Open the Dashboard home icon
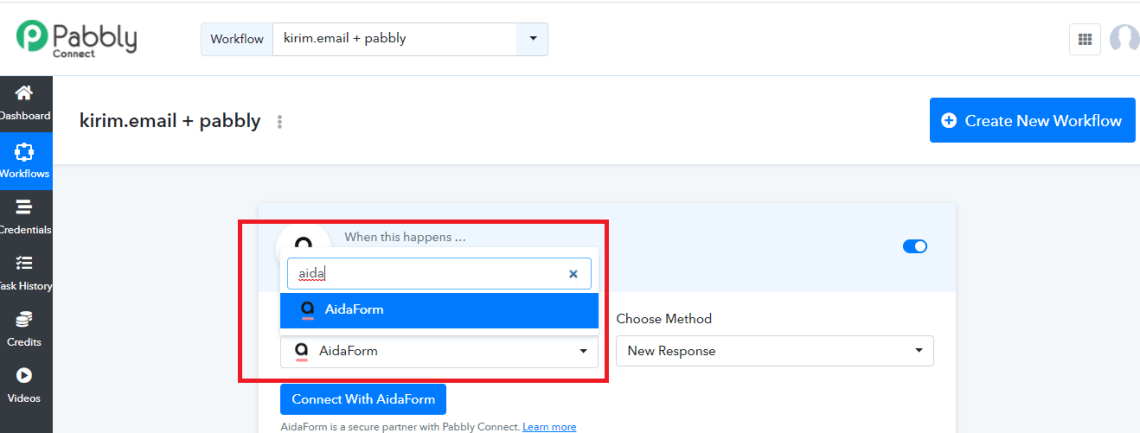 24,93
